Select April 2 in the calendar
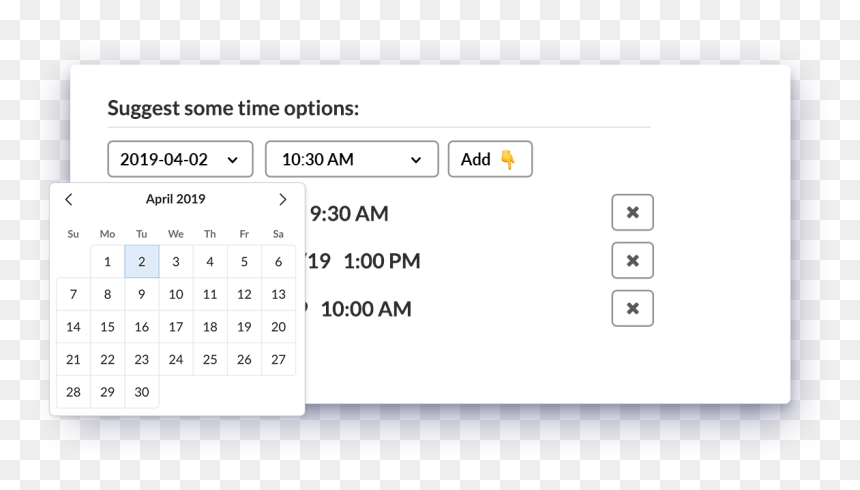This screenshot has width=860, height=490. 142,262
